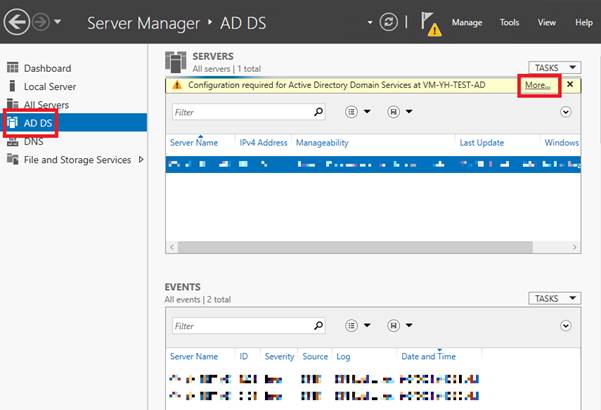Open the Events TASKS dropdown
This screenshot has height=410, width=601.
555,298
